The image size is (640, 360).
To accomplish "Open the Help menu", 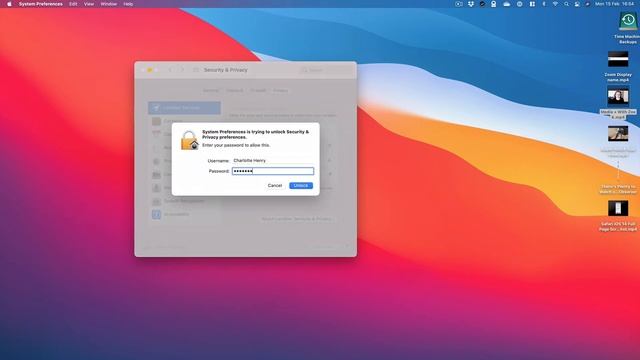I will point(128,4).
